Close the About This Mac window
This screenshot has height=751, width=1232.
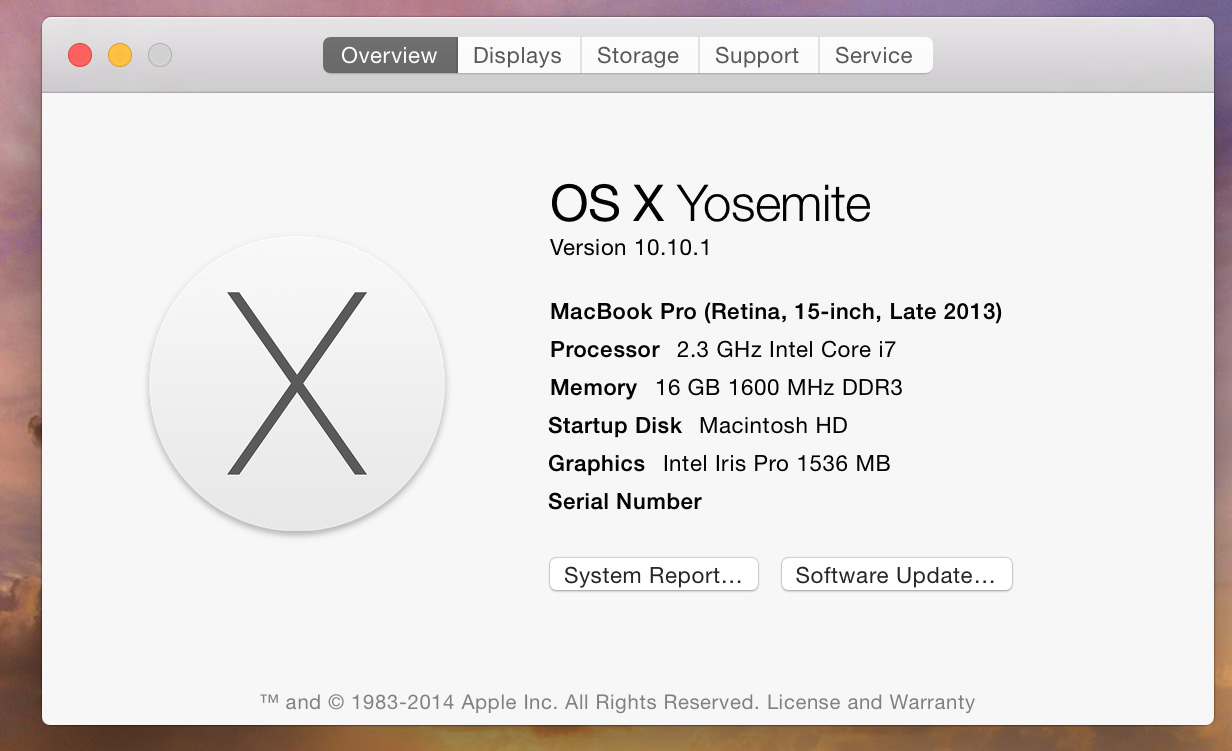point(80,55)
